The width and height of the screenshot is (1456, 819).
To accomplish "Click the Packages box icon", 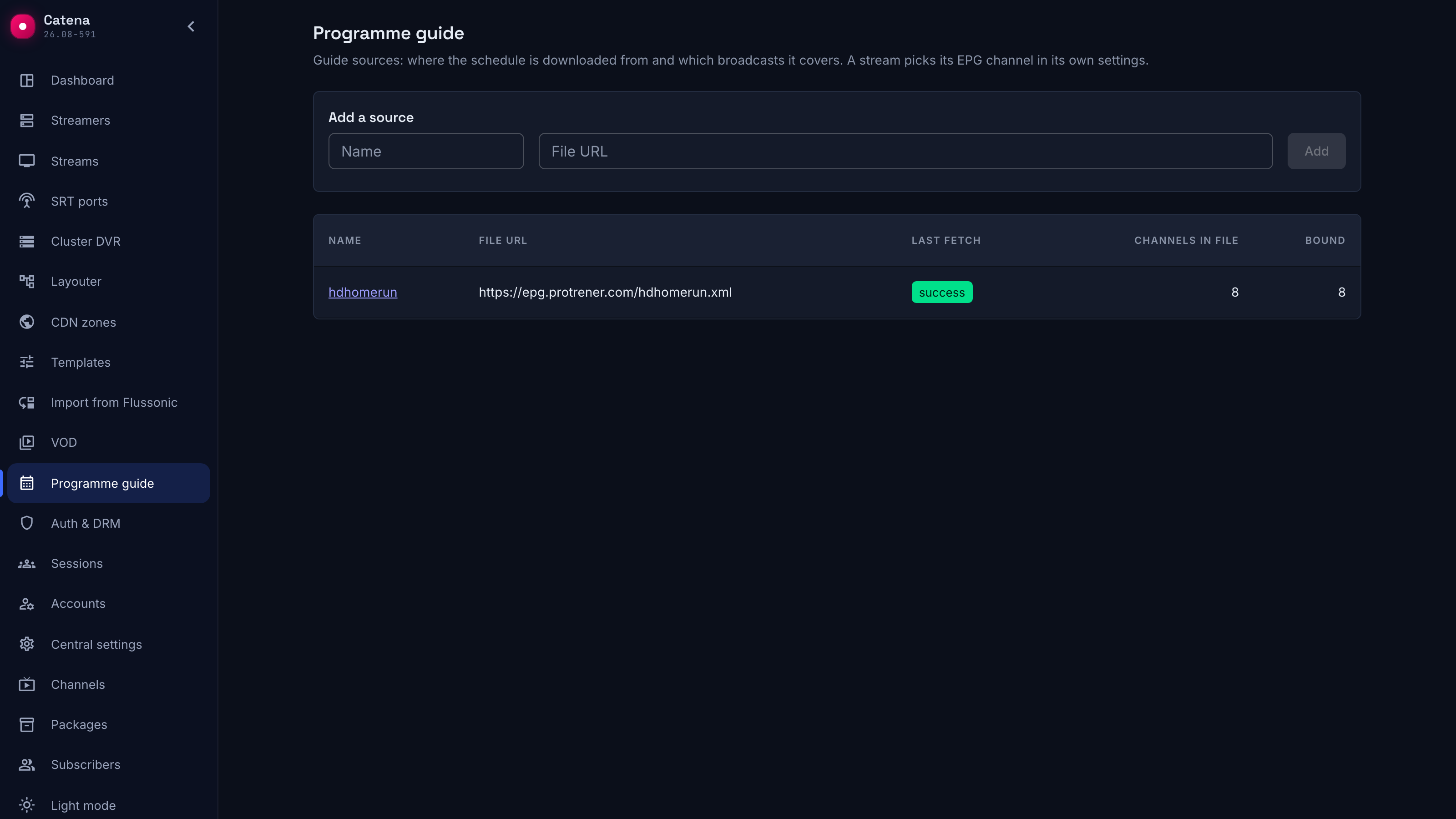I will pos(26,725).
